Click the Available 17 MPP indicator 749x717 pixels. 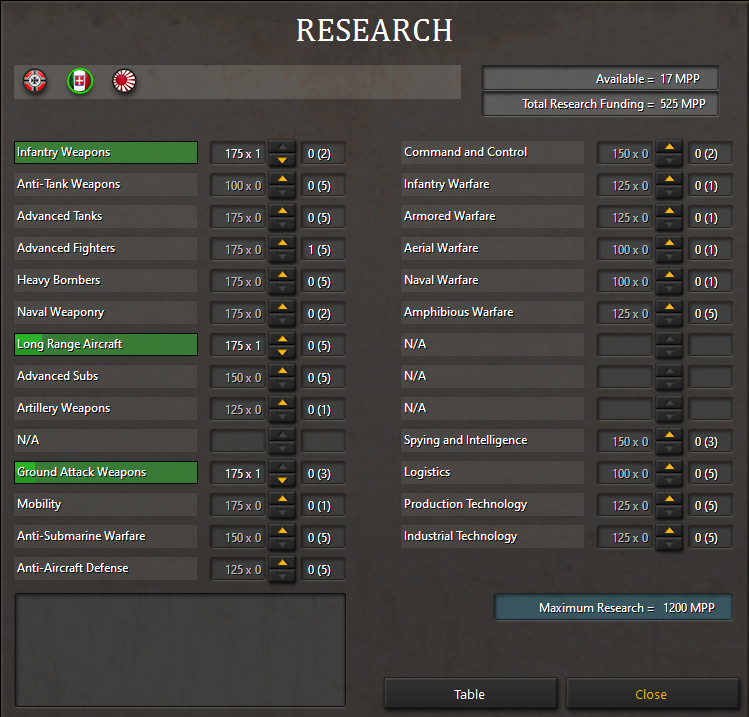point(600,78)
